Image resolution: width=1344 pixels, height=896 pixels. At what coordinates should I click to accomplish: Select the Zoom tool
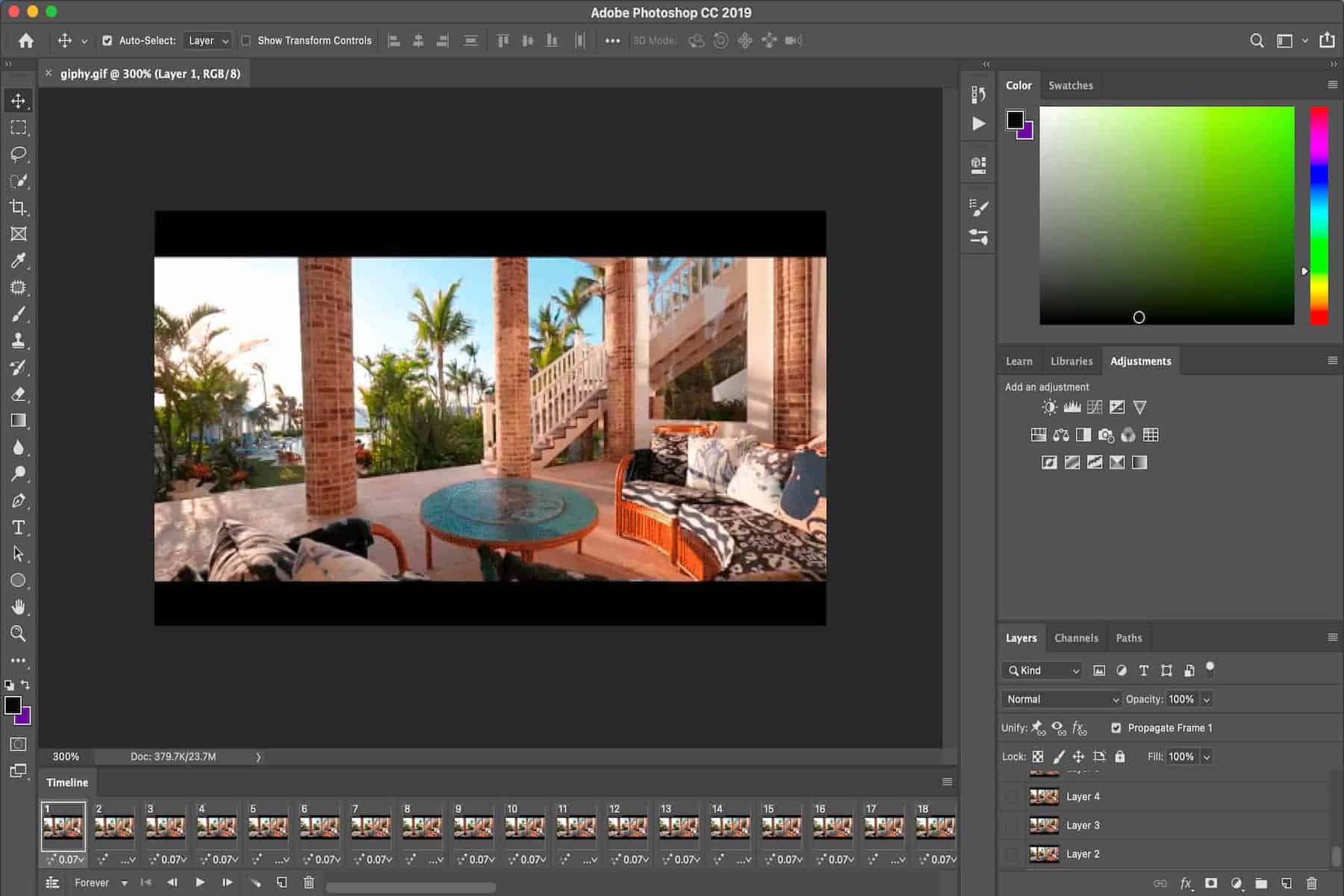19,634
